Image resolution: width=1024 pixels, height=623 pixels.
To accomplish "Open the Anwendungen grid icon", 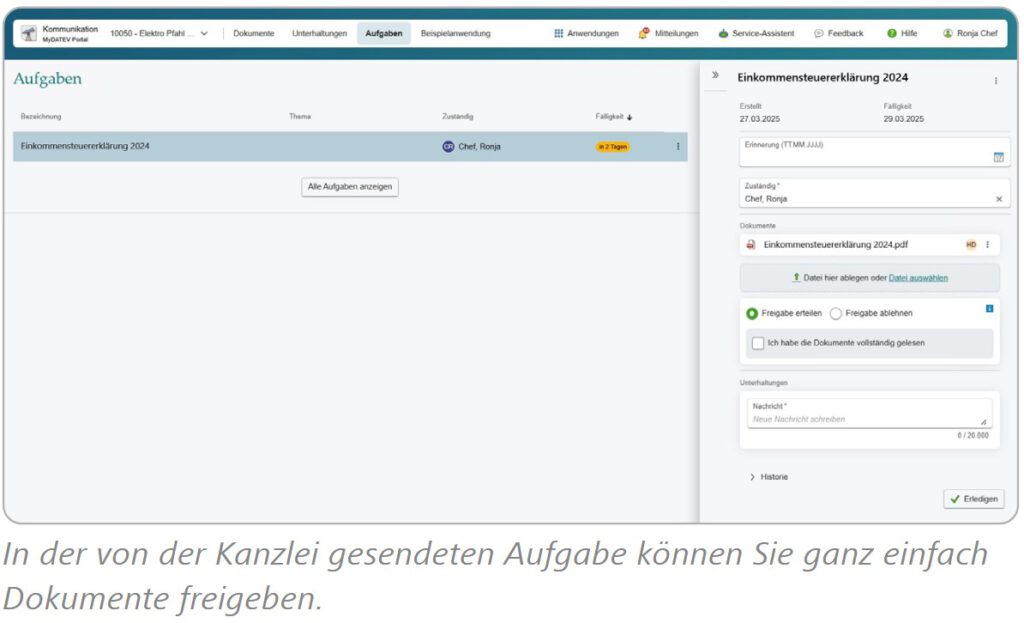I will pyautogui.click(x=557, y=33).
